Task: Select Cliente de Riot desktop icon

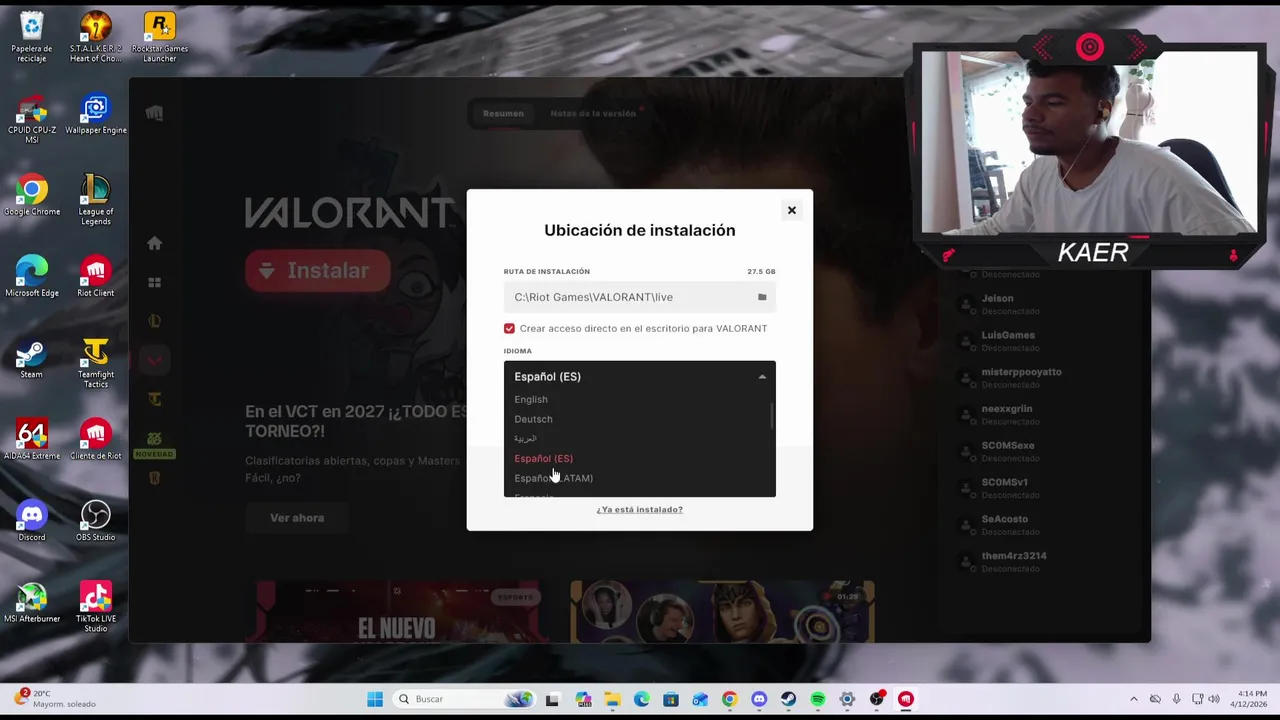Action: pyautogui.click(x=96, y=440)
